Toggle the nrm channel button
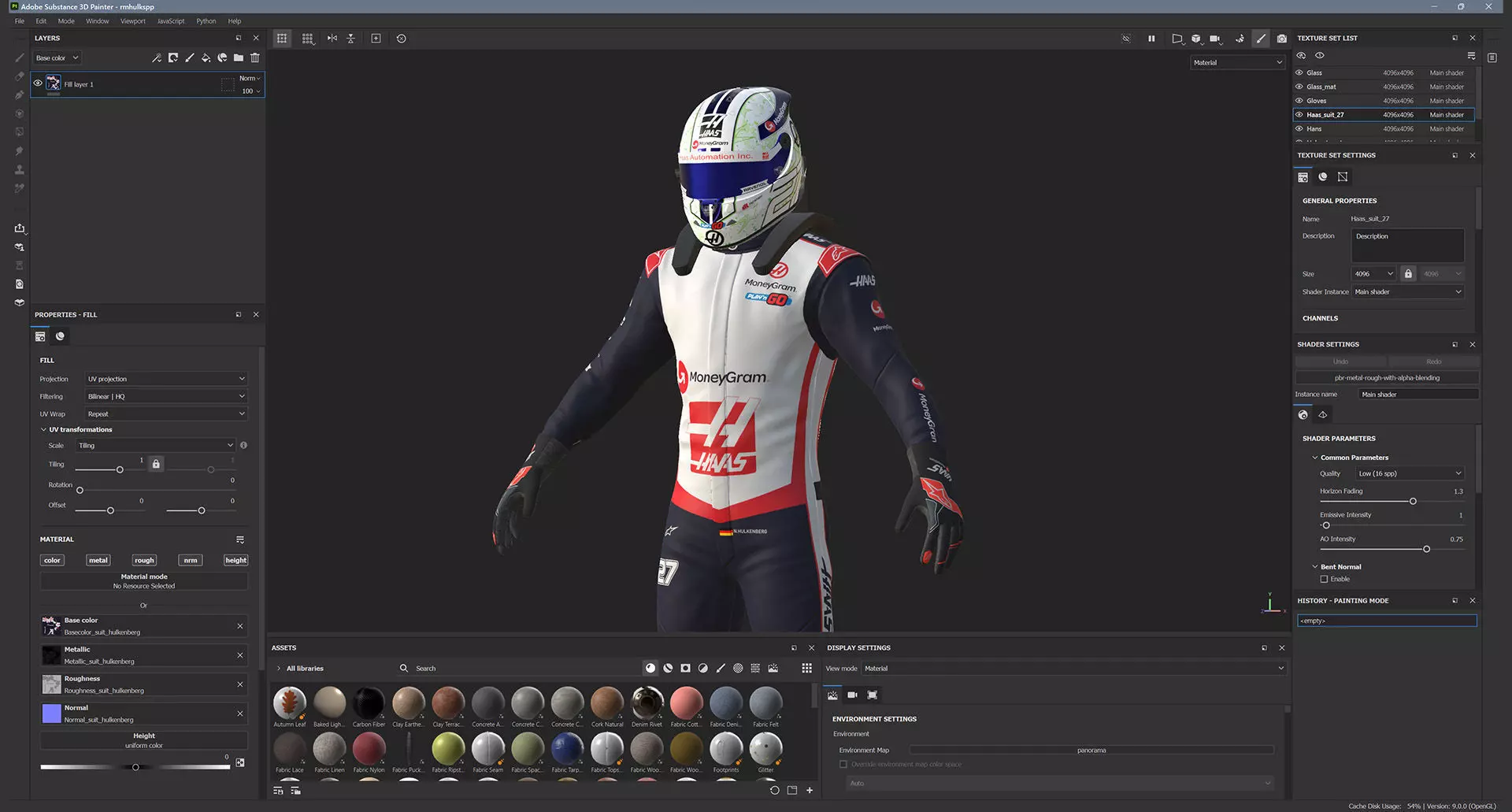This screenshot has width=1512, height=812. [191, 560]
